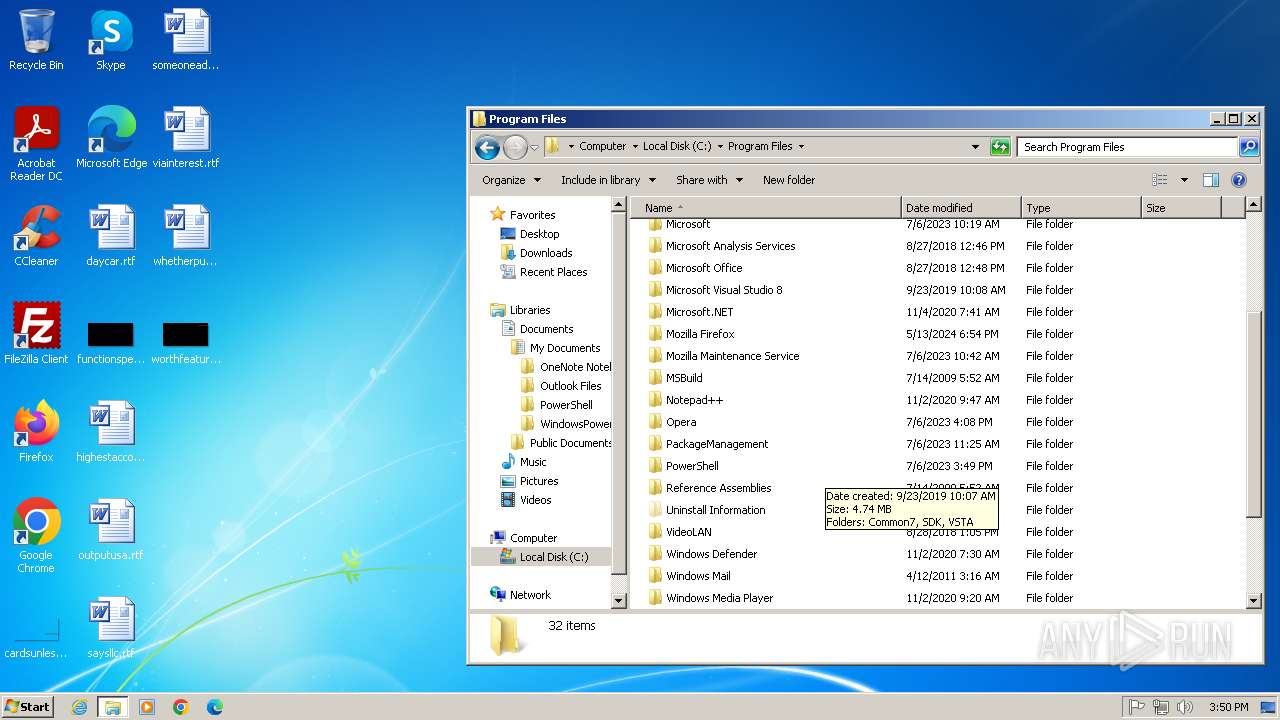Select the Notepad++ folder icon

[655, 400]
